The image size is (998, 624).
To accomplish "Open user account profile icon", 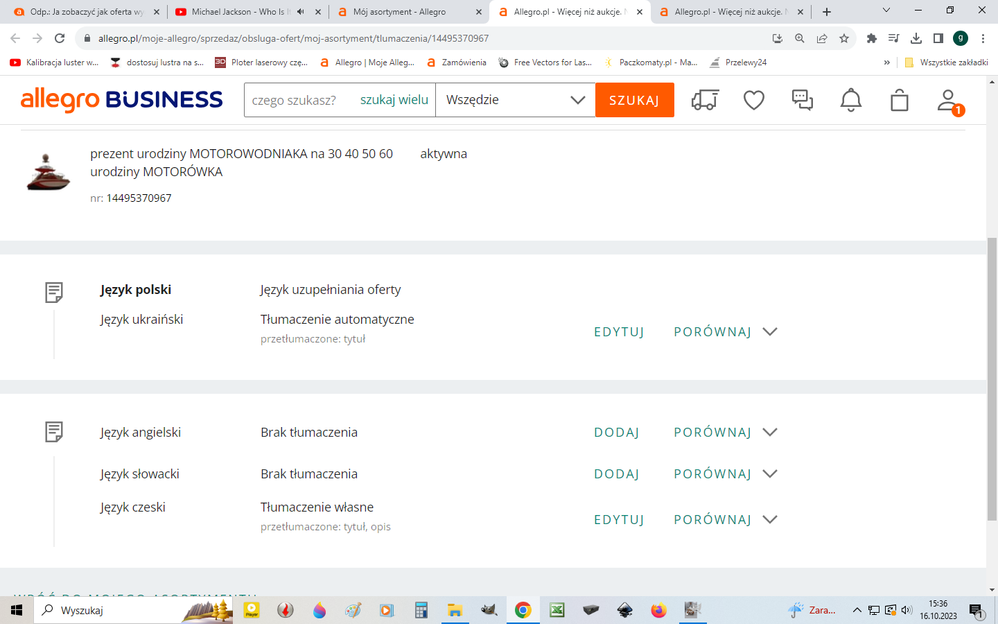I will coord(947,100).
